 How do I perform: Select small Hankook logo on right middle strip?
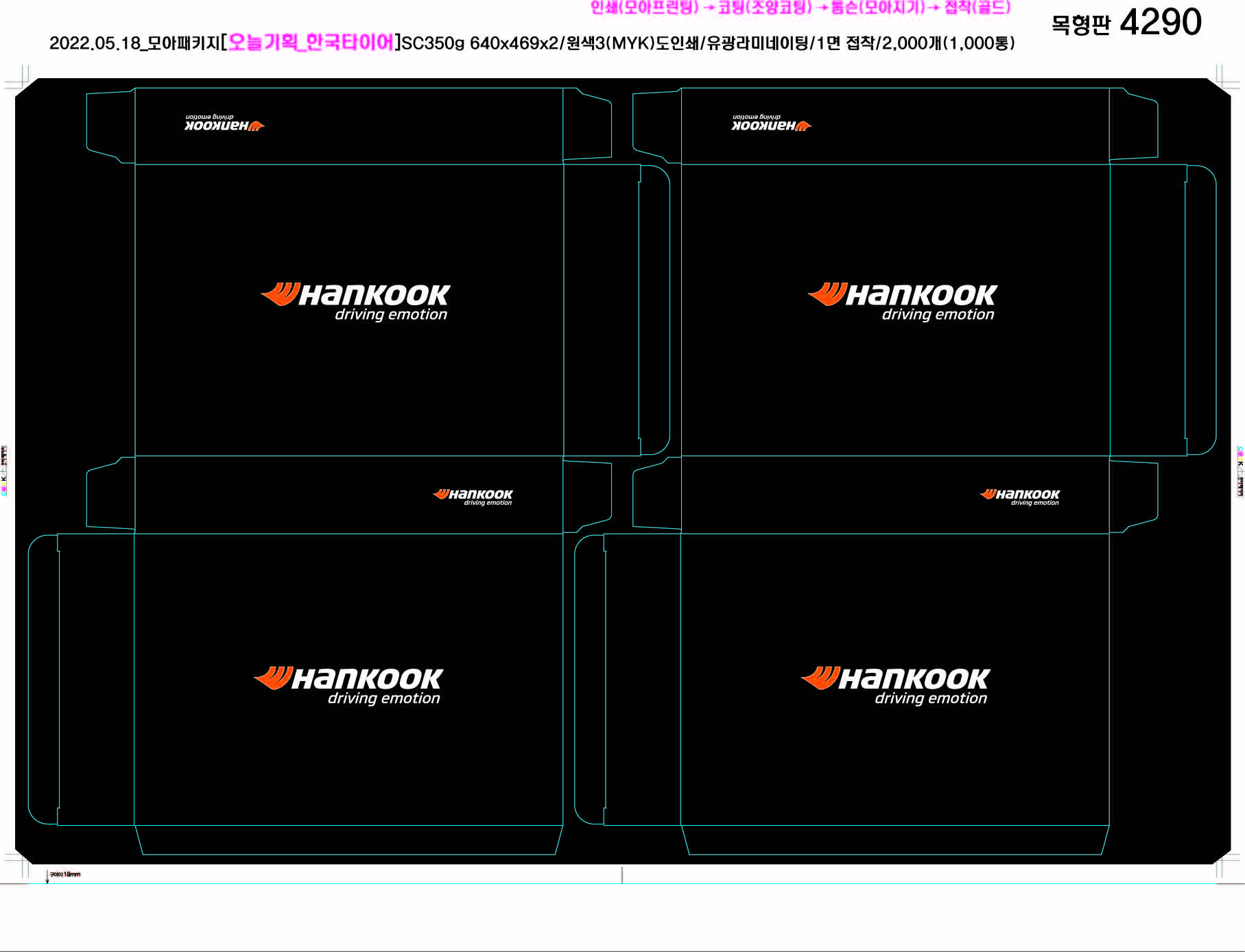[1020, 497]
